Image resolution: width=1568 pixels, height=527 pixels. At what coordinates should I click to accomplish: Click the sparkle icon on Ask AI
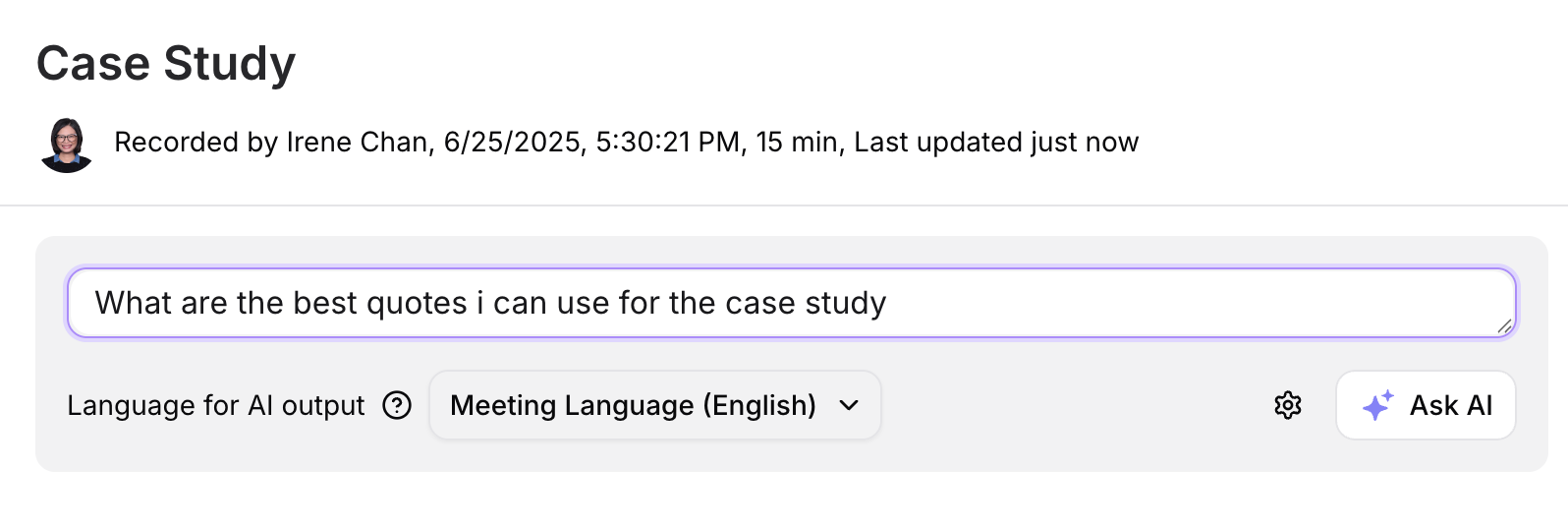pyautogui.click(x=1377, y=405)
